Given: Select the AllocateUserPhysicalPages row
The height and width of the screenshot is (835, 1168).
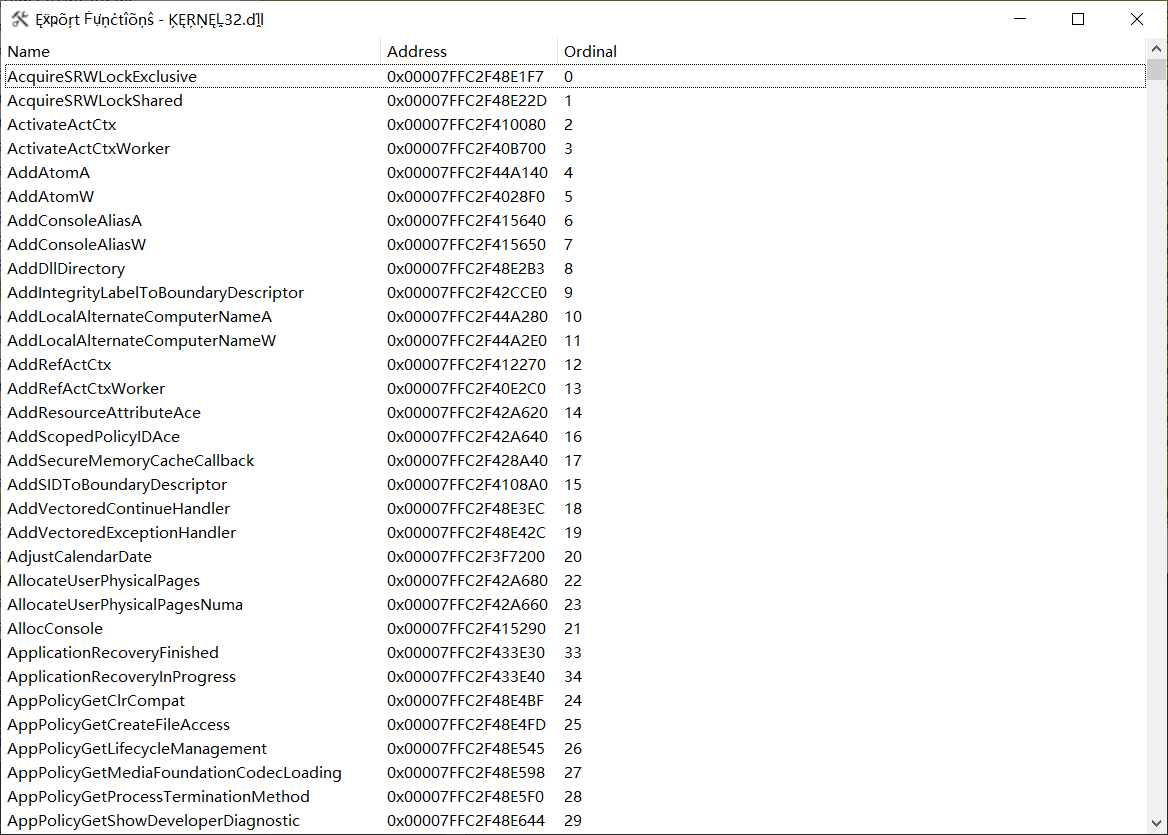Looking at the screenshot, I should (x=575, y=580).
